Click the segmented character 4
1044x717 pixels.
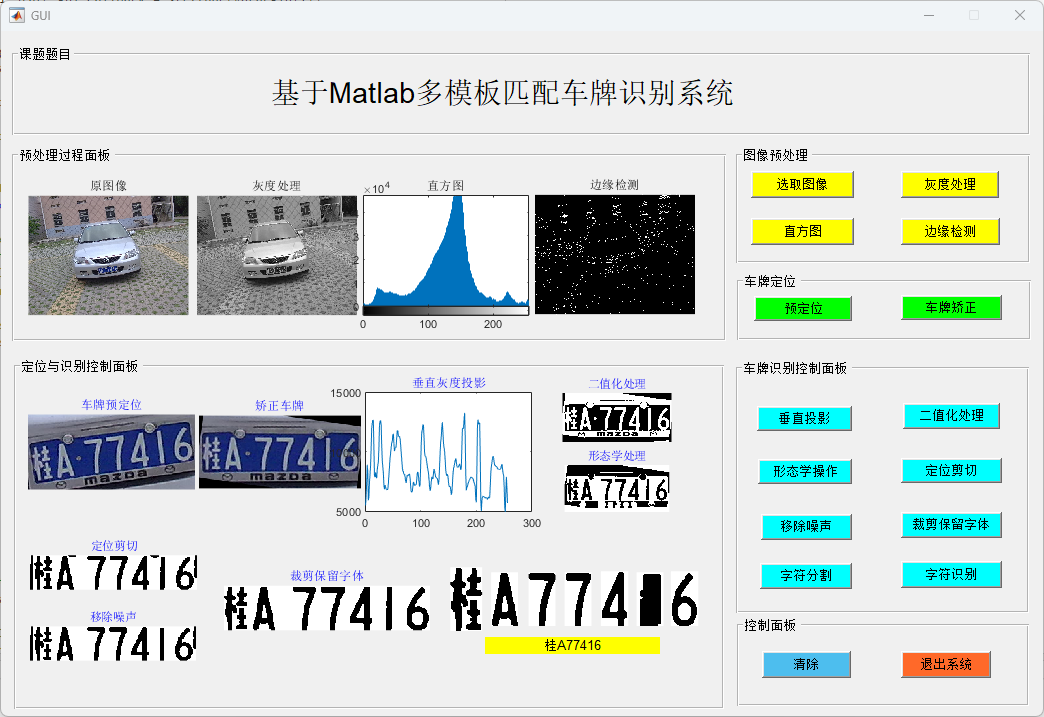coord(615,598)
